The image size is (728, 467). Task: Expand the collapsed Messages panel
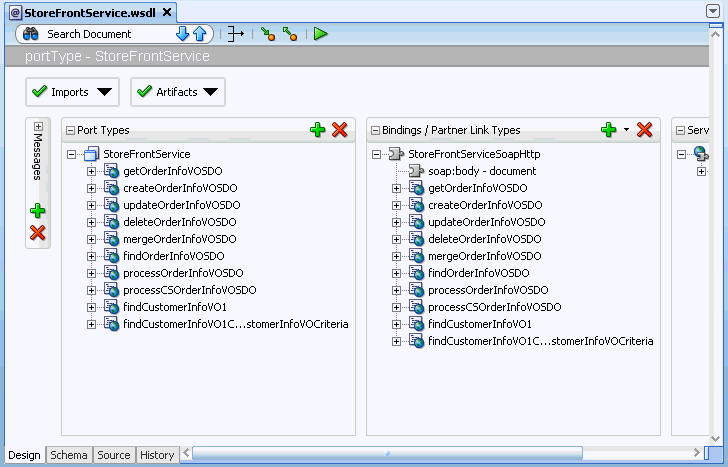coord(38,127)
